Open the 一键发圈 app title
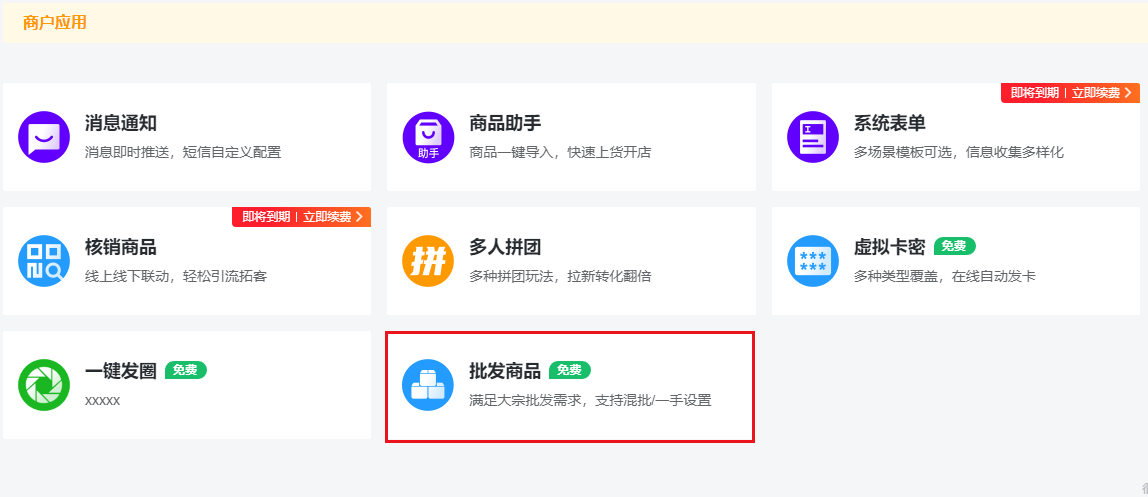The image size is (1148, 497). click(121, 371)
